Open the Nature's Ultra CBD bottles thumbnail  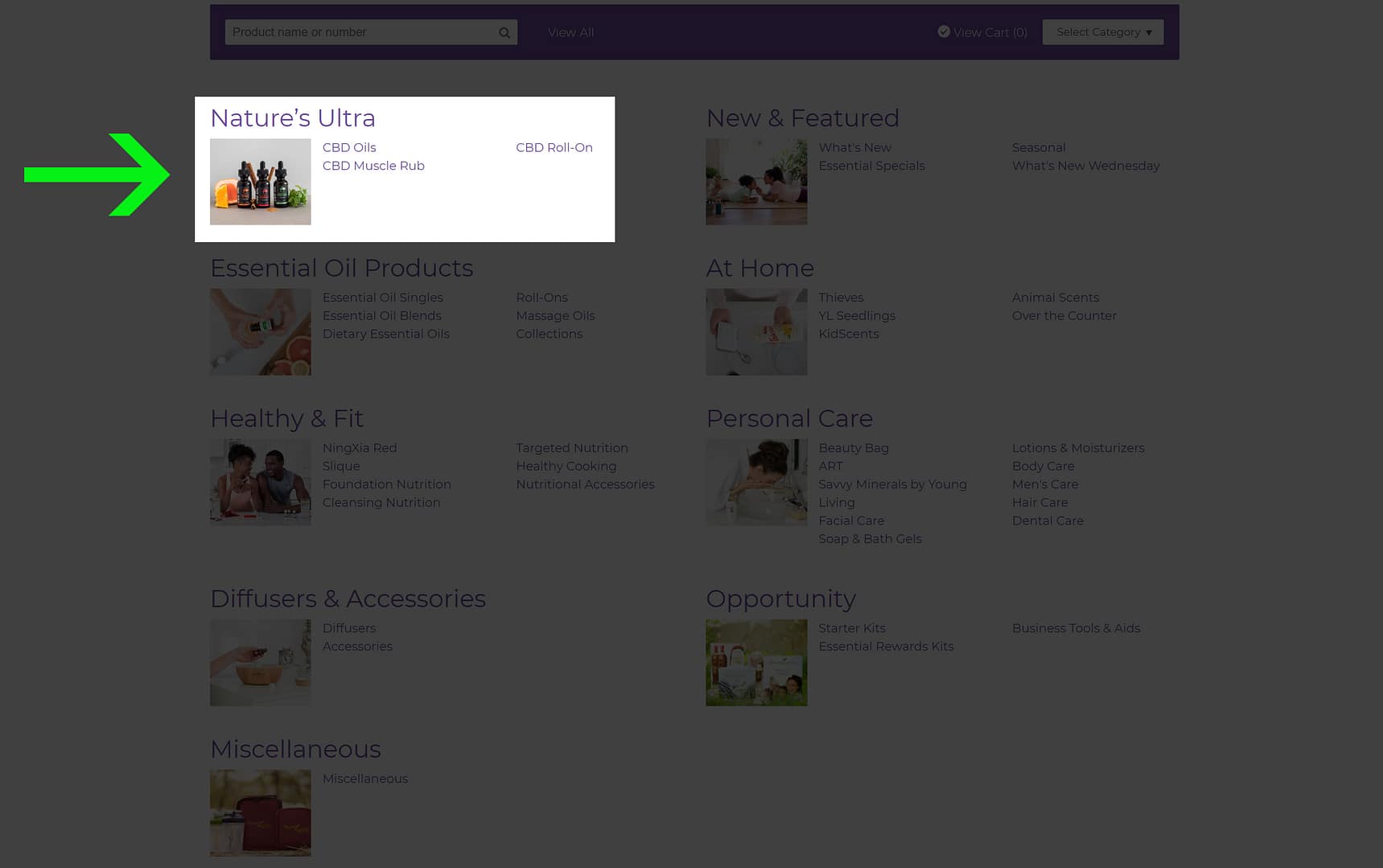pos(260,182)
